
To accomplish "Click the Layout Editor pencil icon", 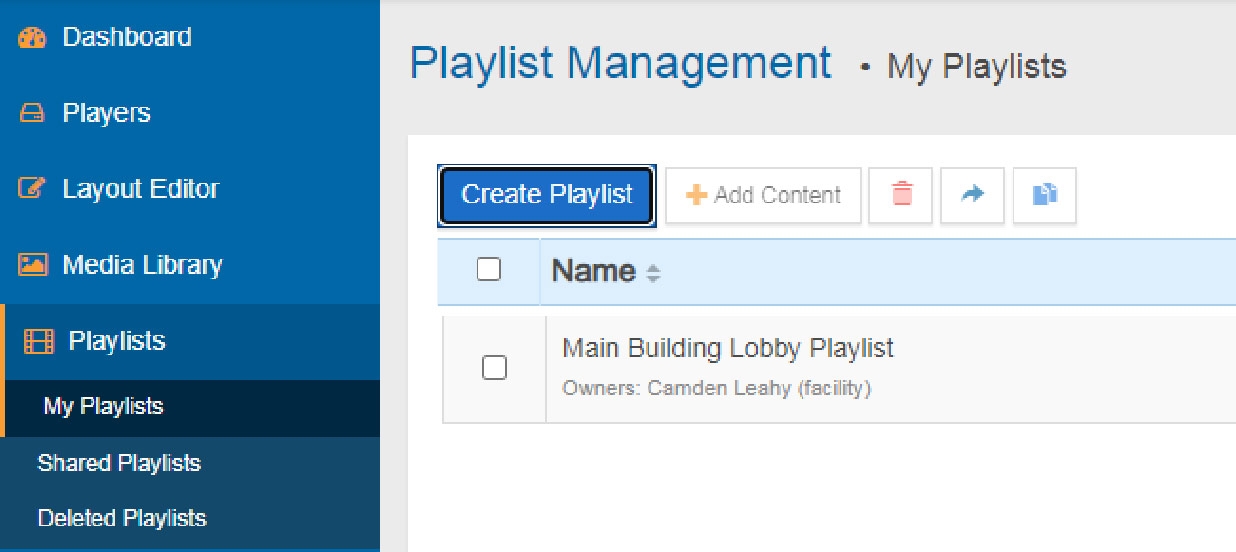I will click(32, 190).
